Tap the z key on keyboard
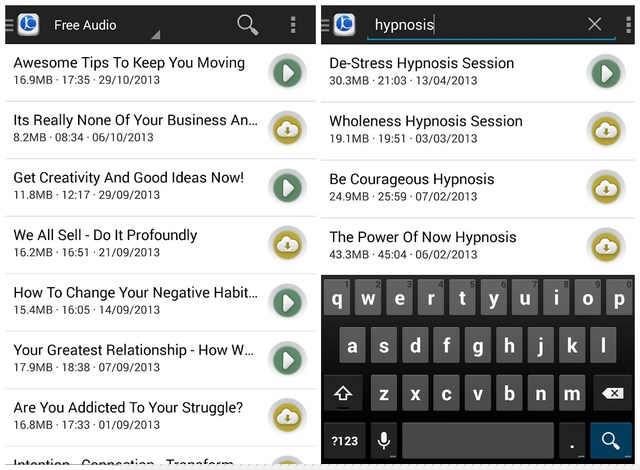This screenshot has width=640, height=470. 384,393
